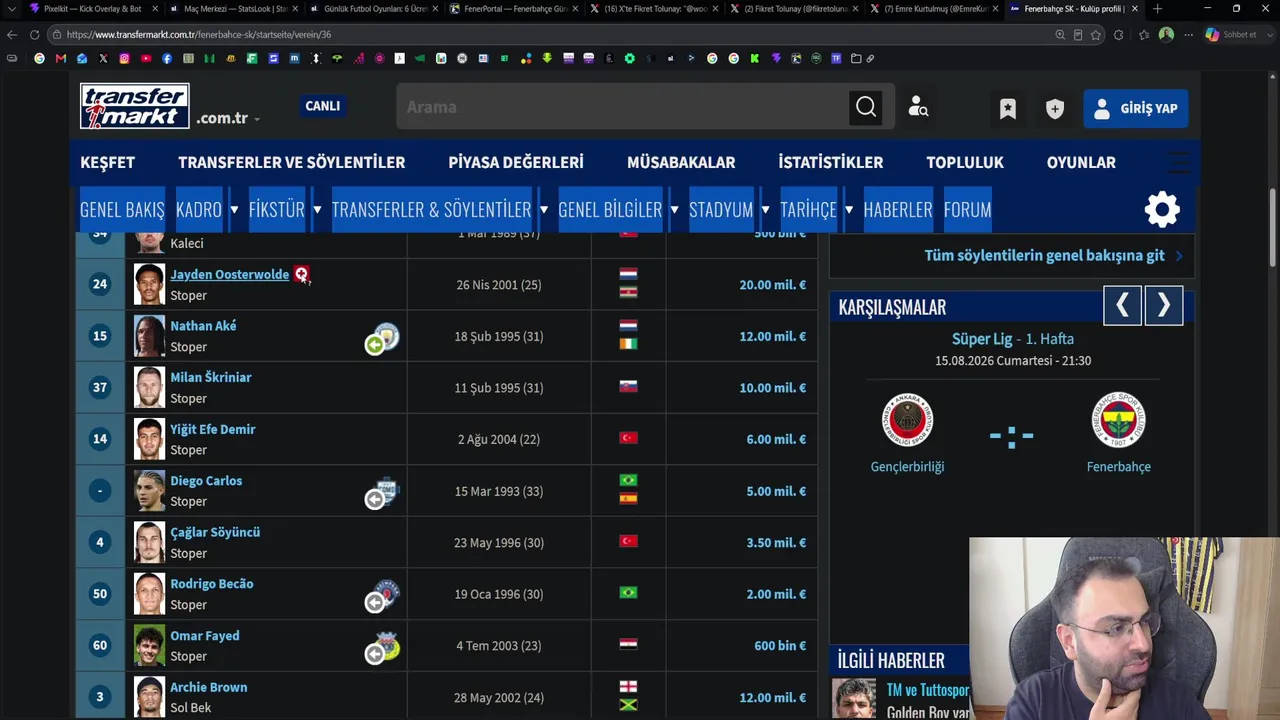Open the PİYASA DEĞERLERİ main menu
1280x720 pixels.
516,162
